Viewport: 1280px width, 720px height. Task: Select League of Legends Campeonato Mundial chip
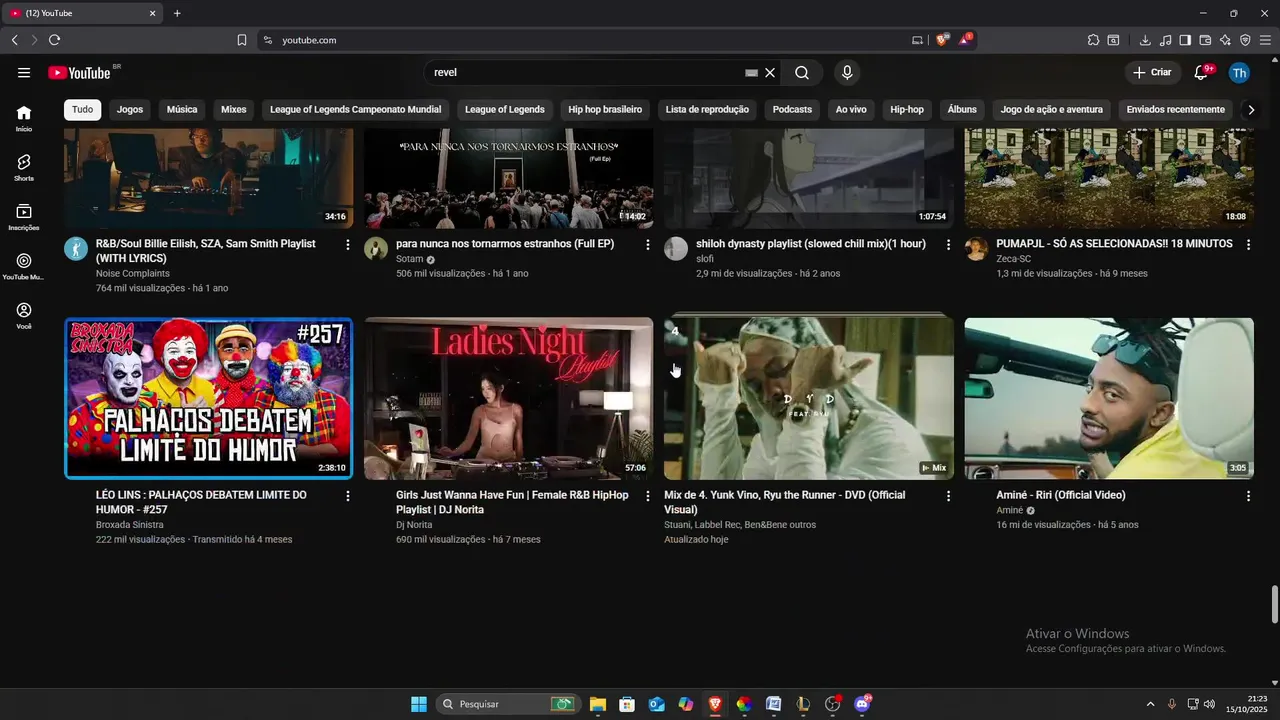point(355,110)
